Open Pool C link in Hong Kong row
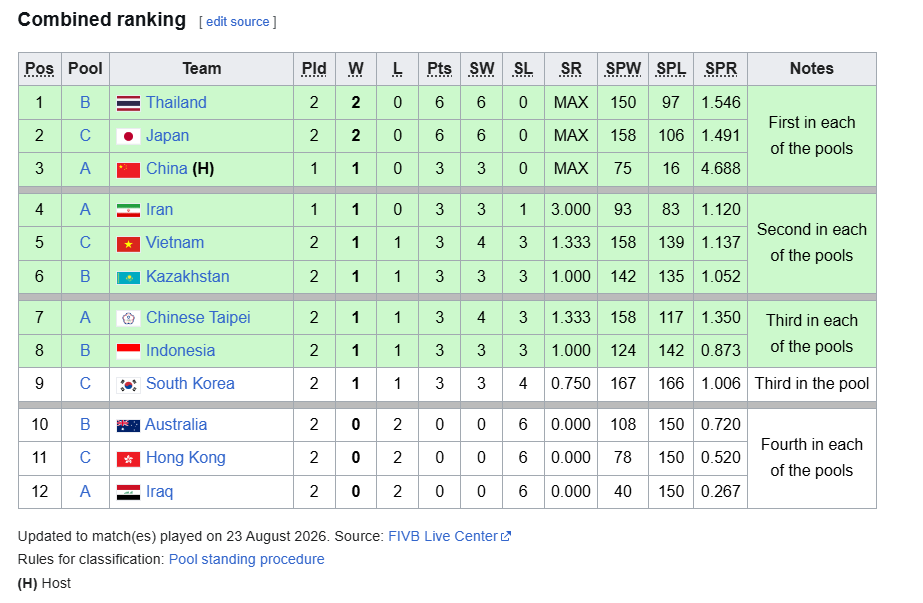Screen dimensions: 923x603 point(85,458)
